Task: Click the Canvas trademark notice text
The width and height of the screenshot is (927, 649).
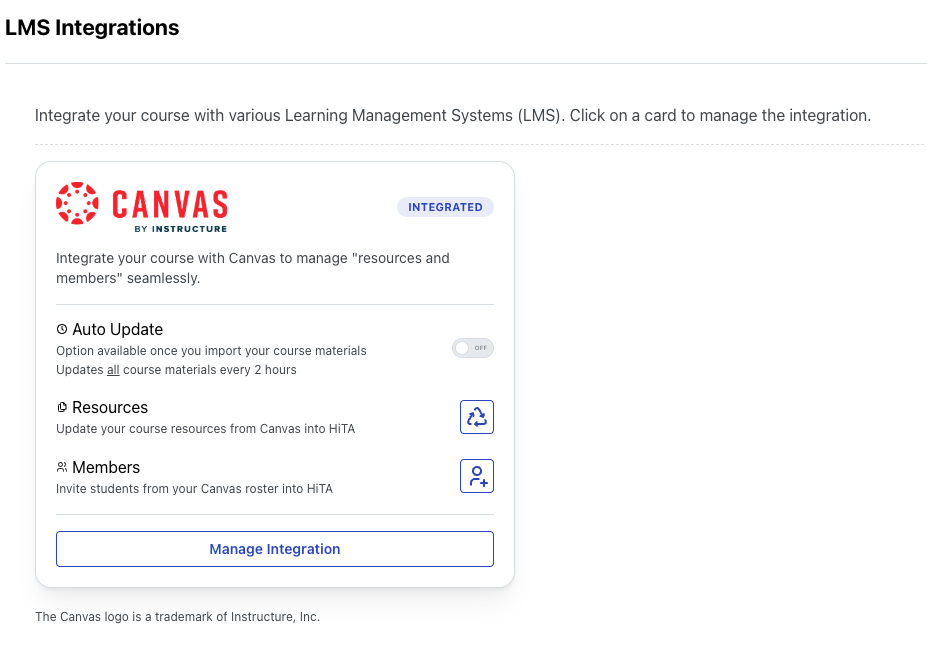Action: coord(177,616)
